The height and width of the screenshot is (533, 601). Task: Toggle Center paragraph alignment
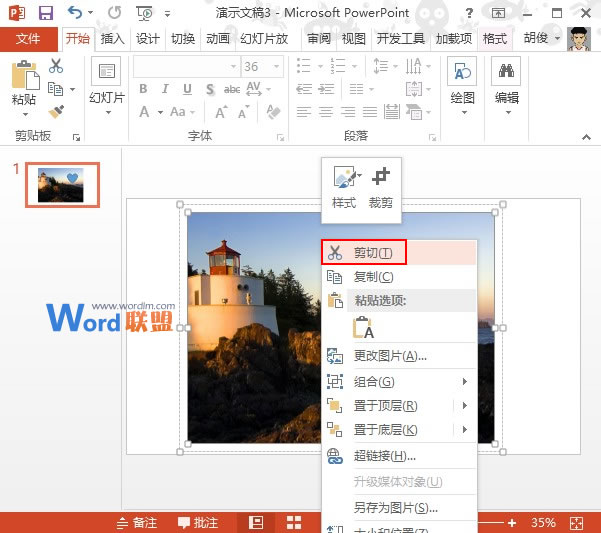pos(326,112)
